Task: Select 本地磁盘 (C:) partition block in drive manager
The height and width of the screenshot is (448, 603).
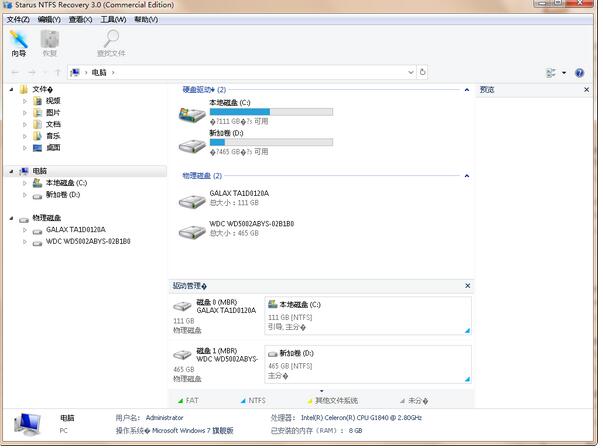Action: pos(368,315)
